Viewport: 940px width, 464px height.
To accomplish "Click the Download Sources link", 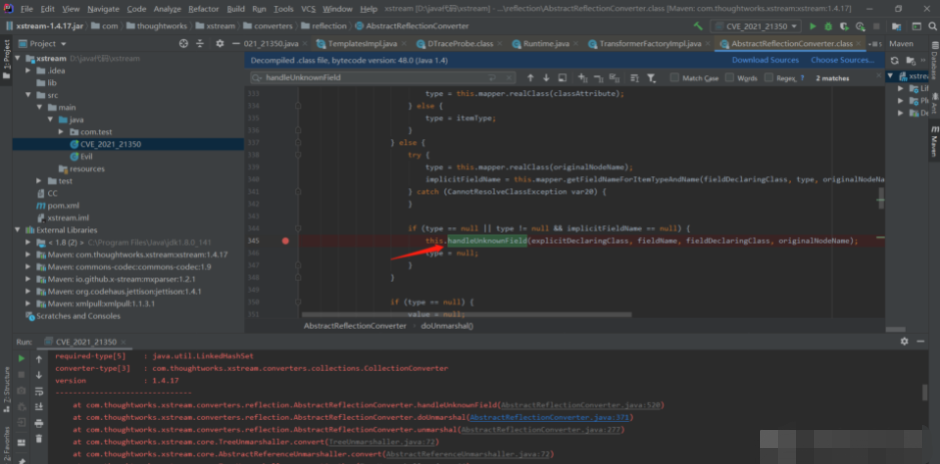I will click(x=765, y=60).
